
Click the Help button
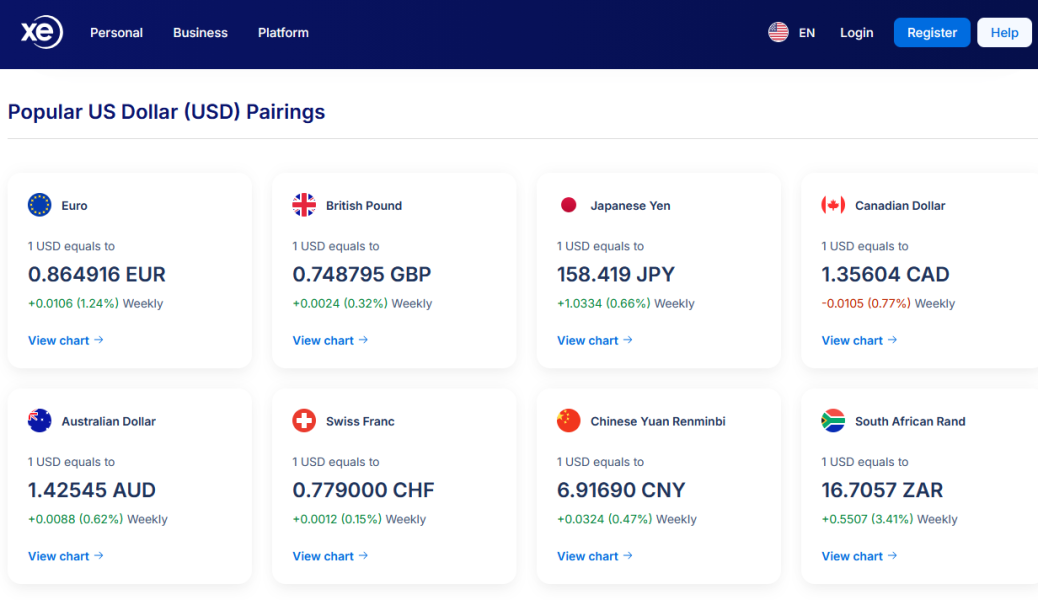(x=1004, y=33)
